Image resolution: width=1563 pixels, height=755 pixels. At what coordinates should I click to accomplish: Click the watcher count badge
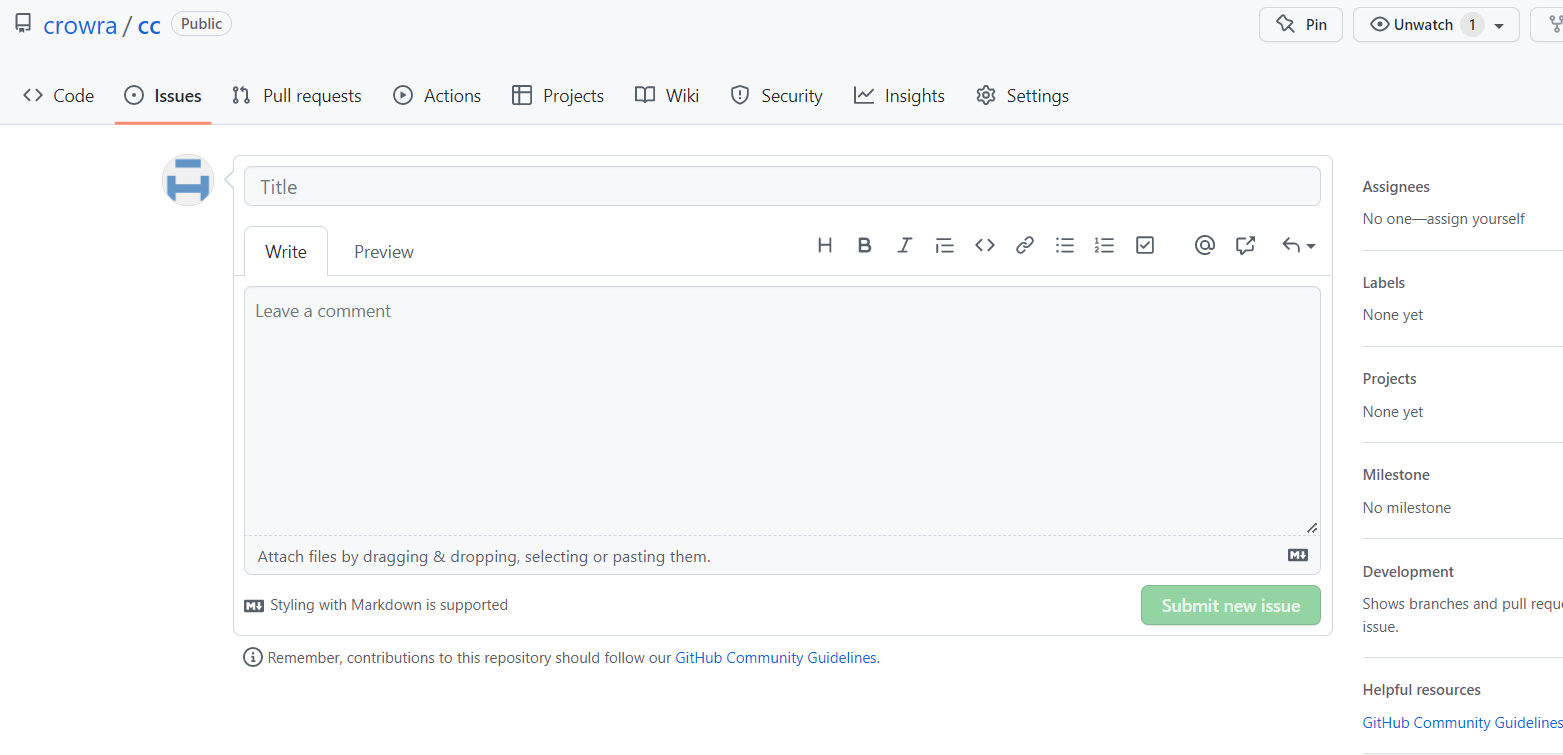coord(1472,25)
